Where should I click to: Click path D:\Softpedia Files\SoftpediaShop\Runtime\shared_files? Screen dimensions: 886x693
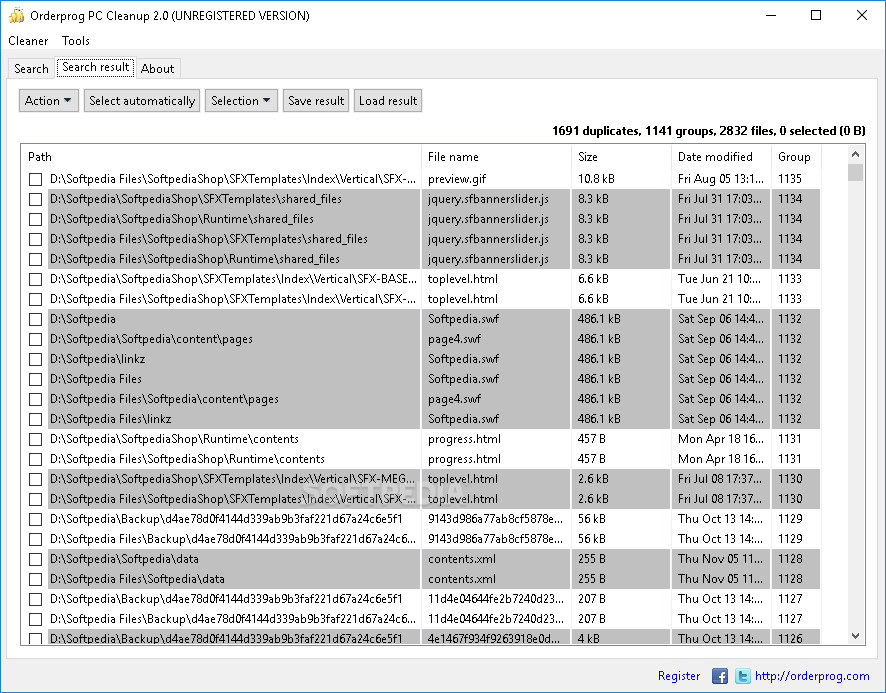point(194,259)
